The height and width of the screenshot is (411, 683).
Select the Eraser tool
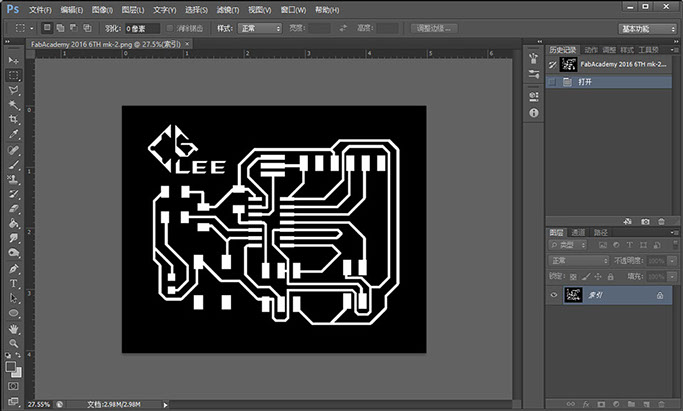click(x=14, y=209)
